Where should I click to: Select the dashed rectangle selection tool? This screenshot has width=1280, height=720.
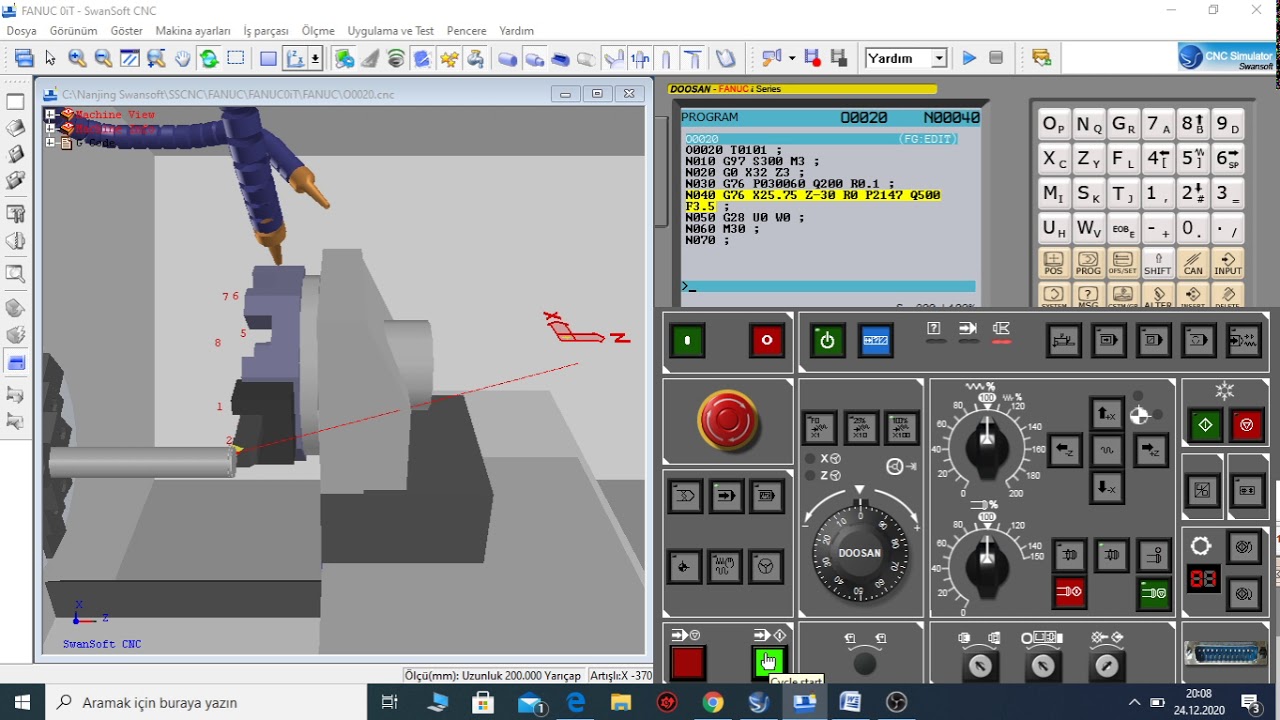coord(236,59)
